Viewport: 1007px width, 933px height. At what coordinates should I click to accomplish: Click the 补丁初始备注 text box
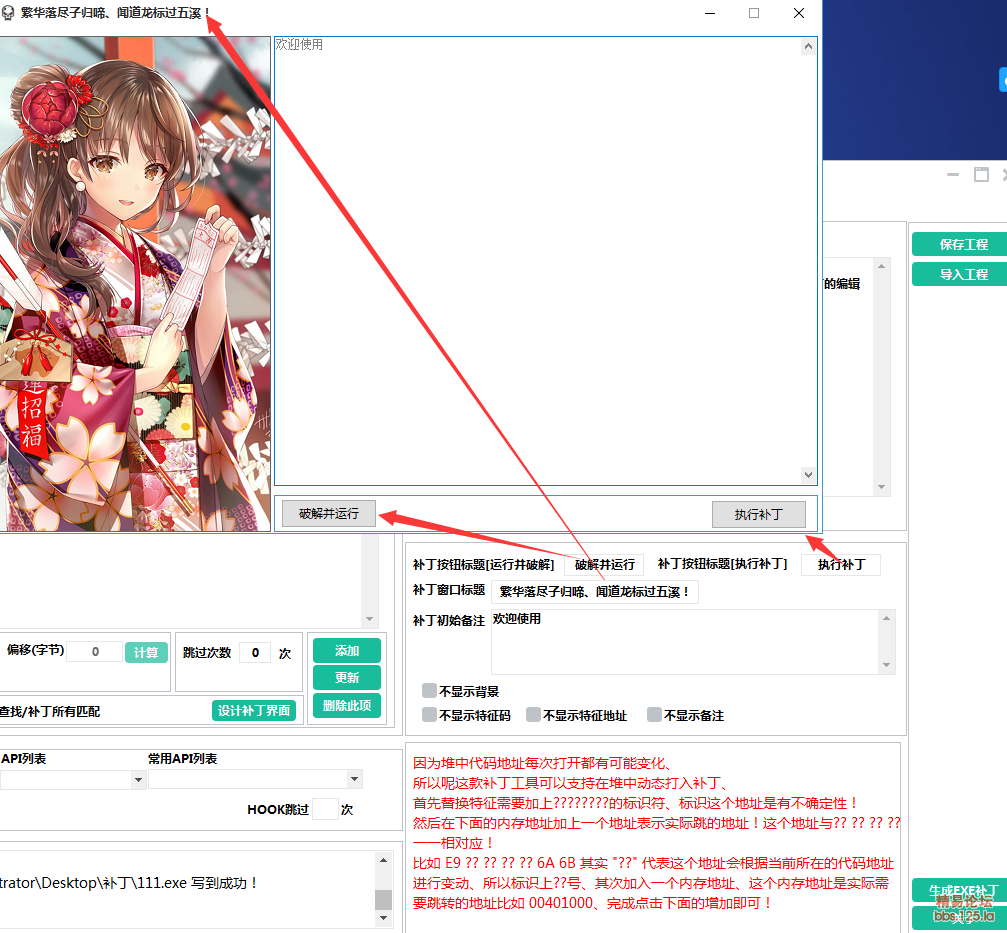coord(685,641)
